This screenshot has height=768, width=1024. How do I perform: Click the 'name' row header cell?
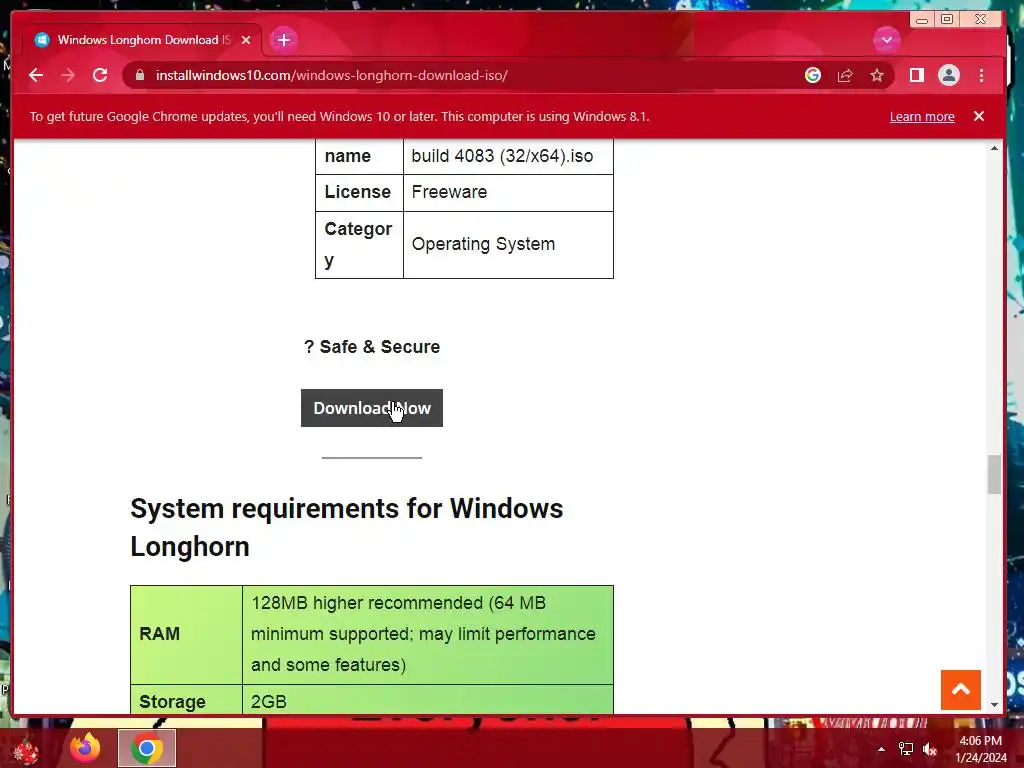tap(359, 157)
